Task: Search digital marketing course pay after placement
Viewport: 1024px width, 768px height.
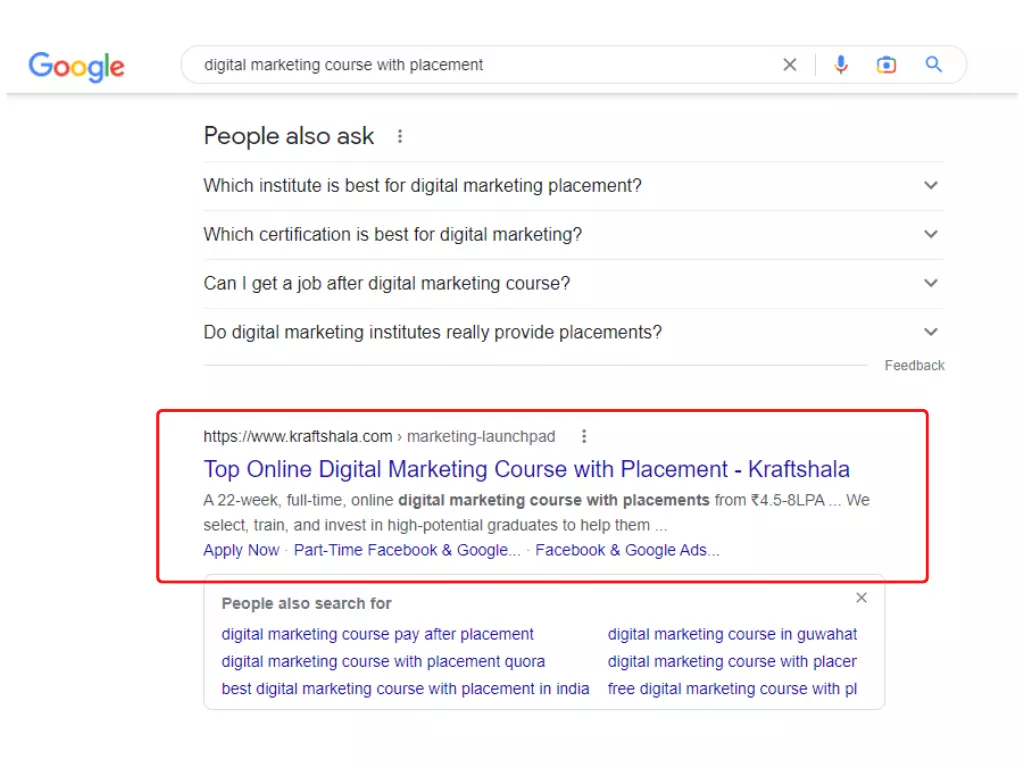Action: coord(377,634)
